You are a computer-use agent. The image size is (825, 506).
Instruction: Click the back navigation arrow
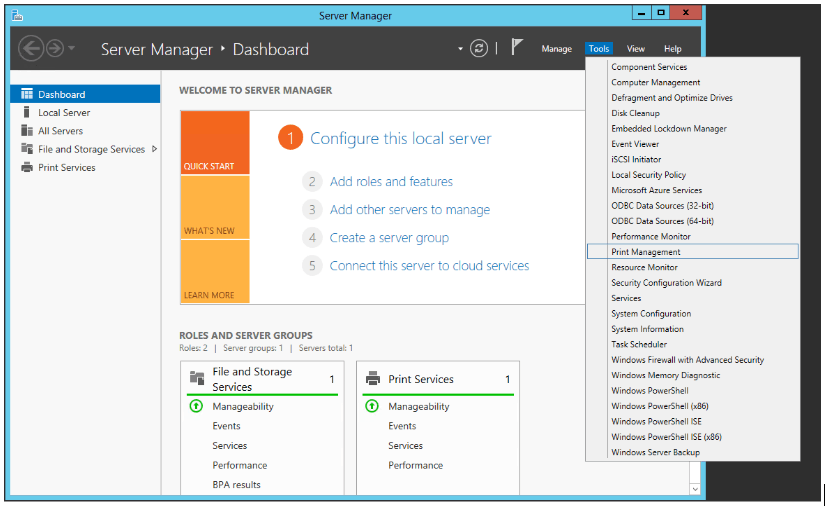point(31,48)
